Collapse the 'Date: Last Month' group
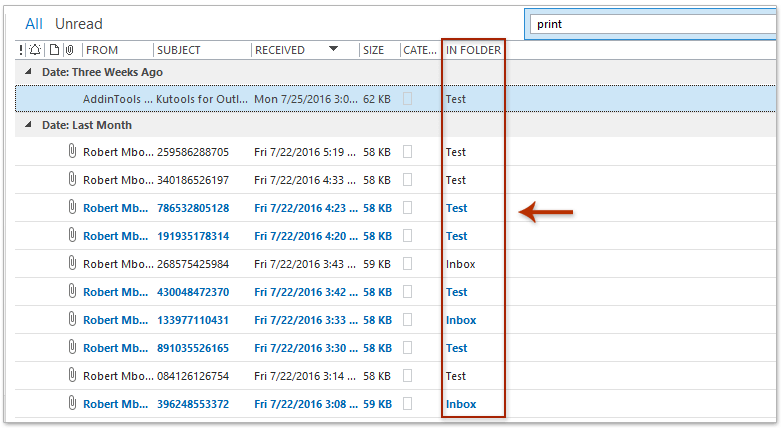The height and width of the screenshot is (430, 783). click(x=29, y=125)
